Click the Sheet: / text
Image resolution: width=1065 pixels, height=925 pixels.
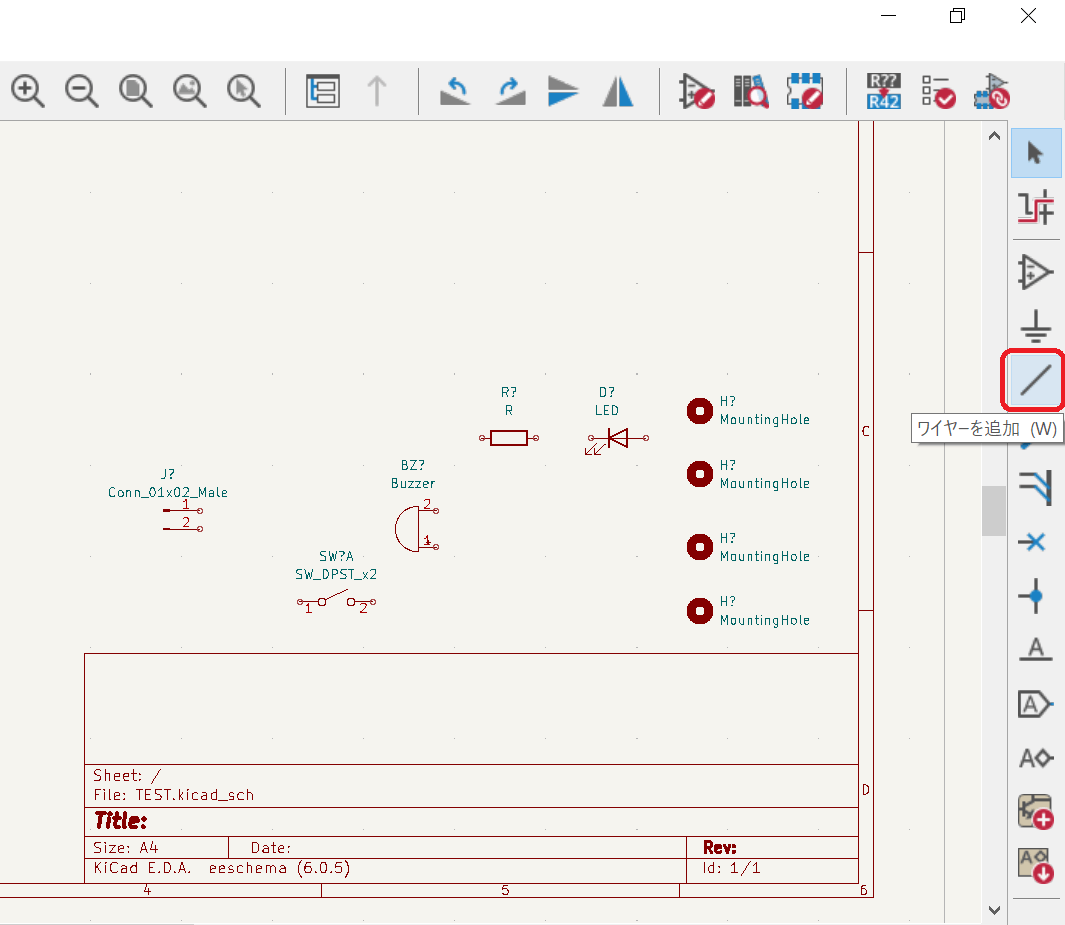[127, 776]
